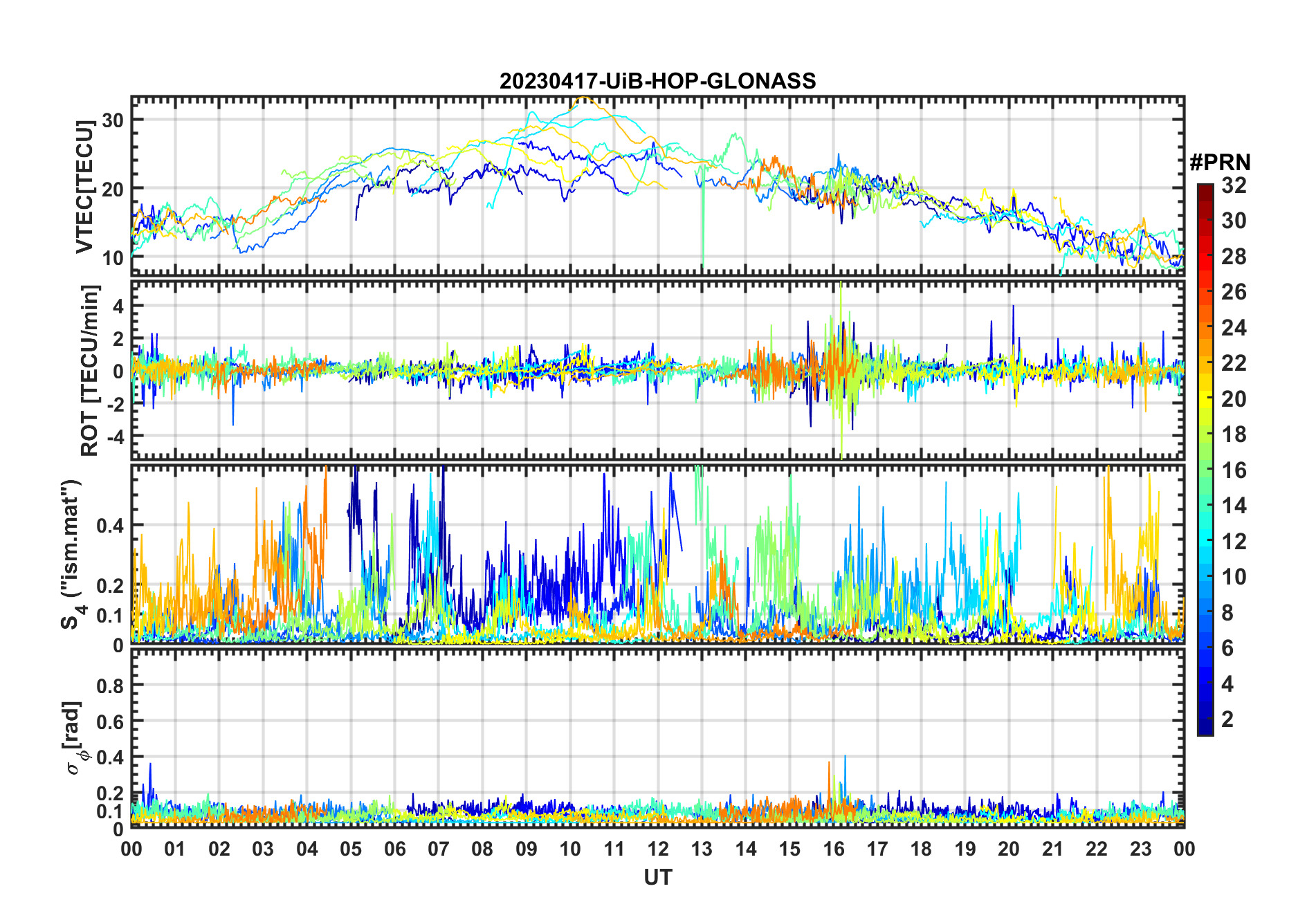Click the 0.4 tick on S4 axis
This screenshot has width=1316, height=920.
pyautogui.click(x=110, y=525)
